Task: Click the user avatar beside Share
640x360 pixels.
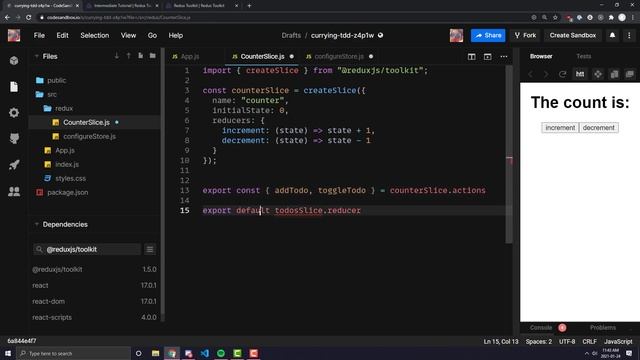Action: point(456,36)
